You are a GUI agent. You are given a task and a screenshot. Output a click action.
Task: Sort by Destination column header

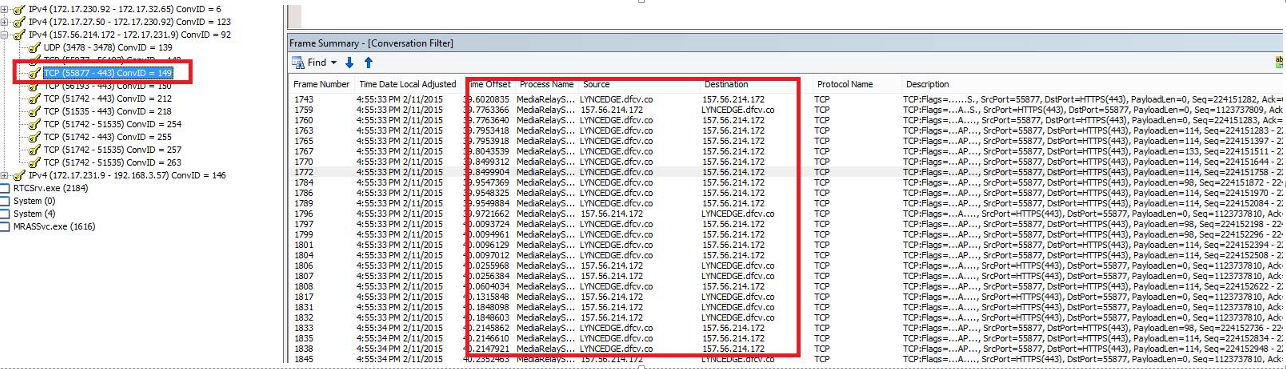pyautogui.click(x=726, y=85)
